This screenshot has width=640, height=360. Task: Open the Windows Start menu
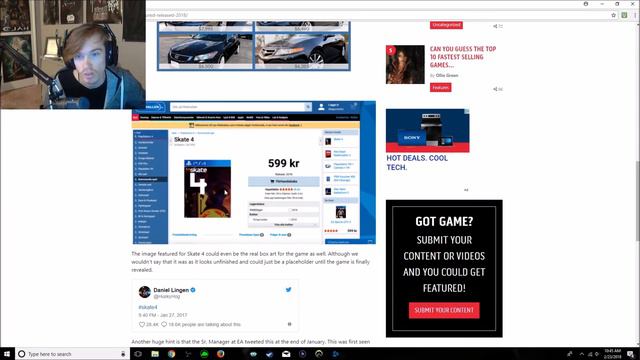pyautogui.click(x=7, y=354)
